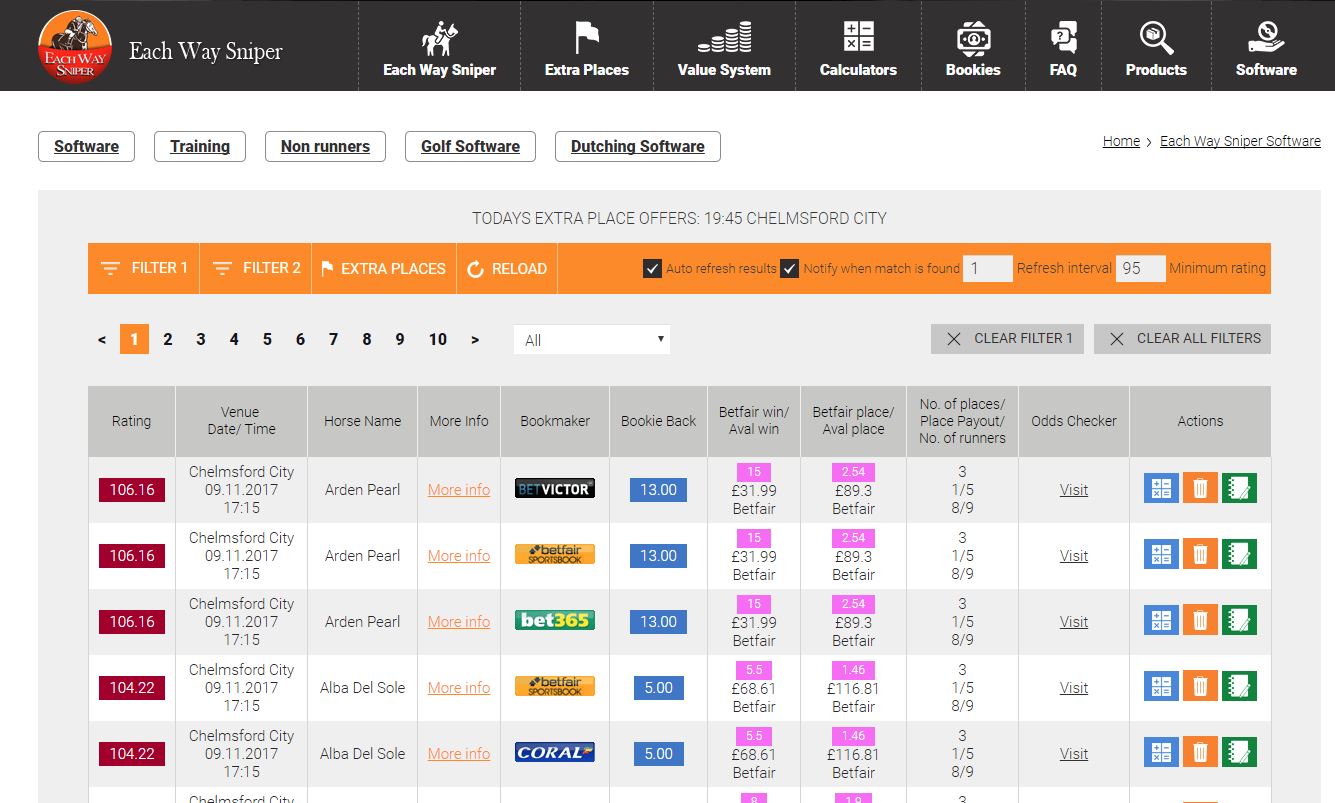Open calculator for Alba Del Sole Betfair row
Image resolution: width=1335 pixels, height=803 pixels.
coord(1161,686)
